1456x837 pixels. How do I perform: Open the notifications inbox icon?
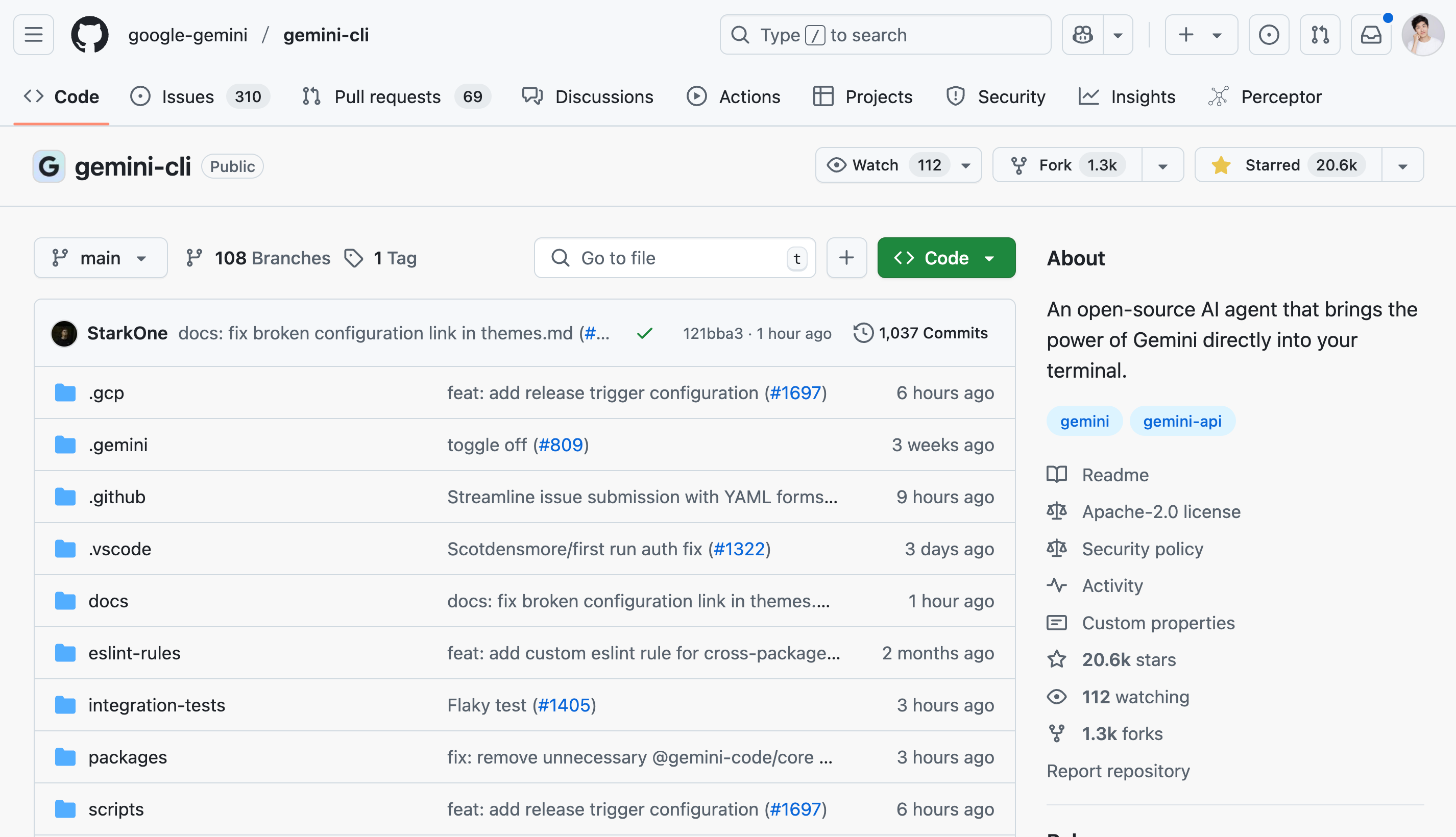tap(1371, 35)
